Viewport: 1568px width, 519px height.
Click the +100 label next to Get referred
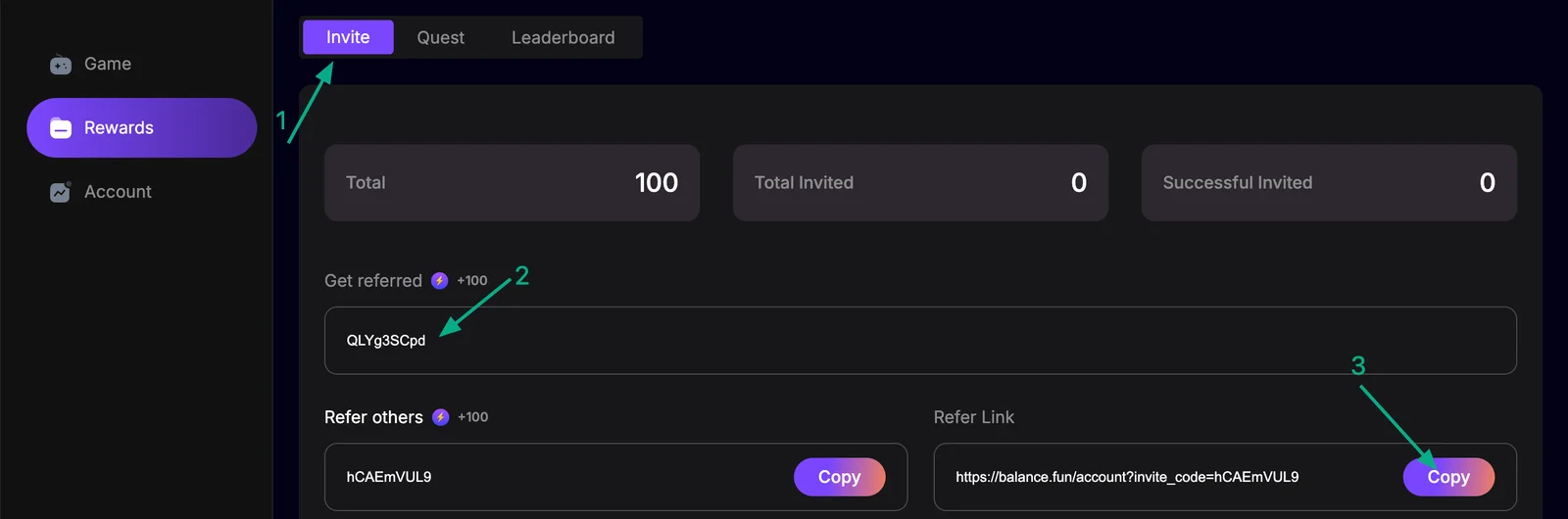tap(472, 281)
